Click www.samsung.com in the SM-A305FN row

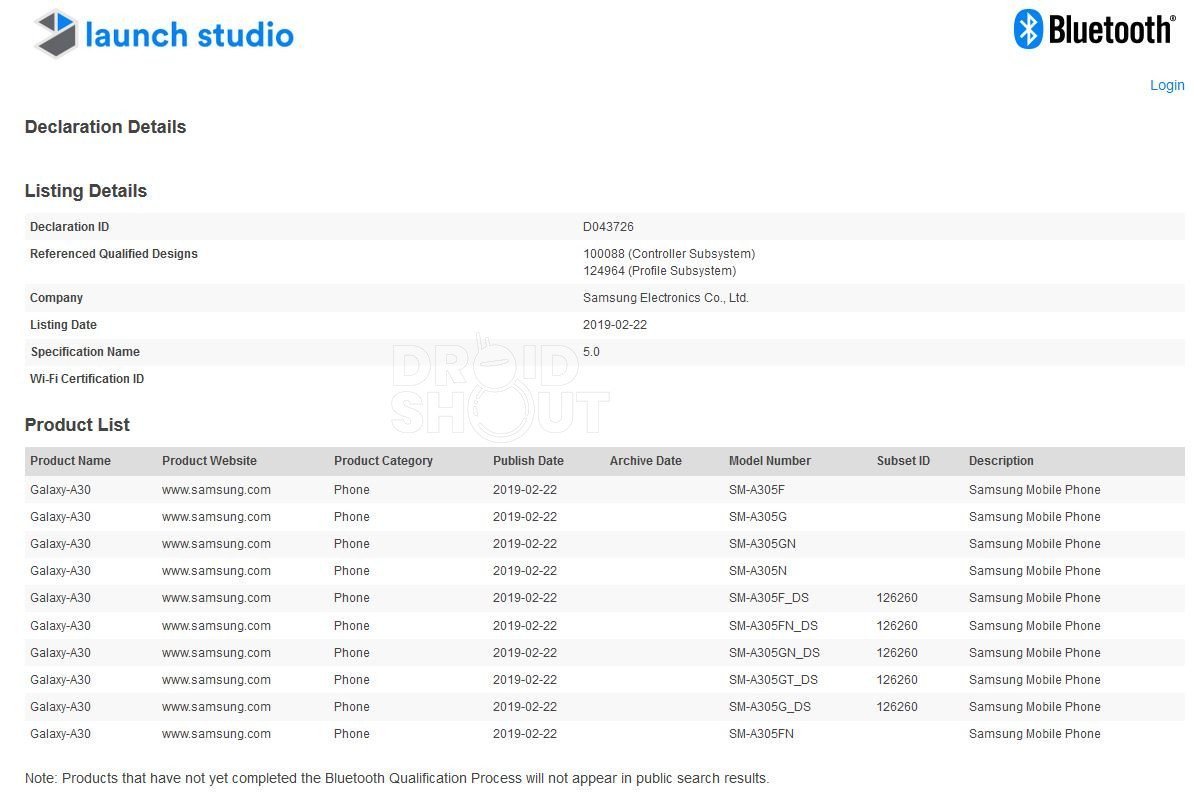tap(216, 734)
